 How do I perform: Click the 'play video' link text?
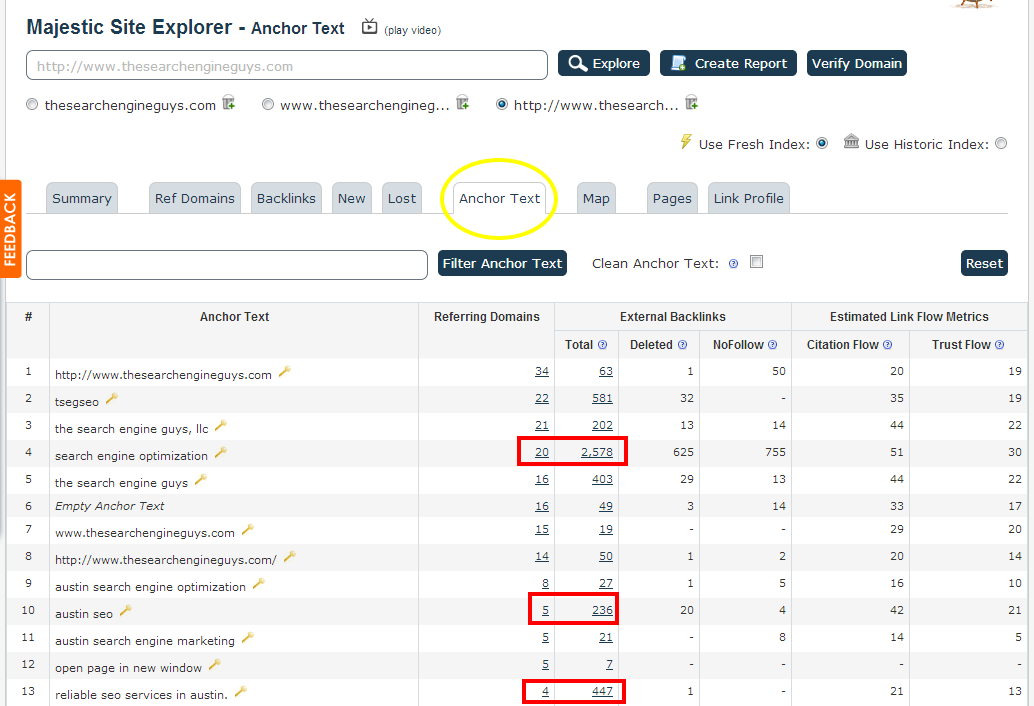tap(413, 30)
